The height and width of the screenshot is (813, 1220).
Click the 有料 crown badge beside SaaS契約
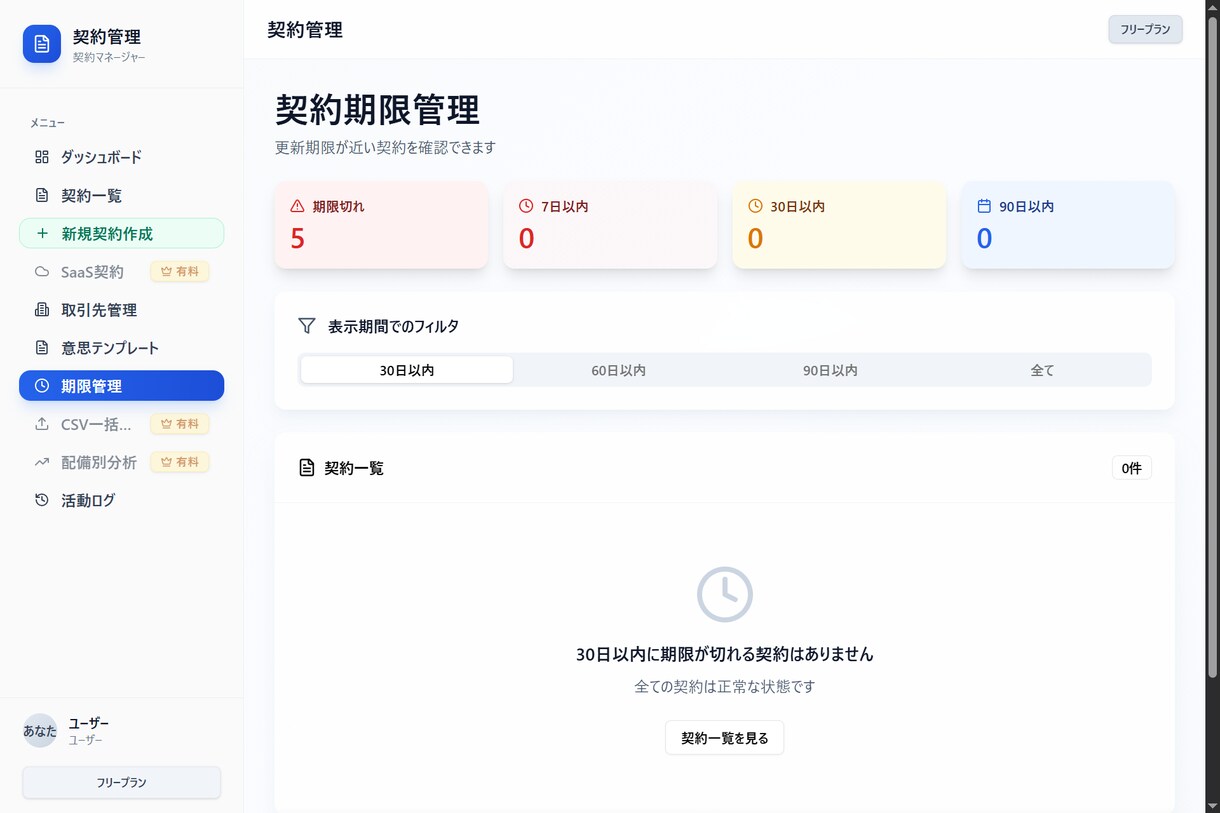(x=180, y=271)
